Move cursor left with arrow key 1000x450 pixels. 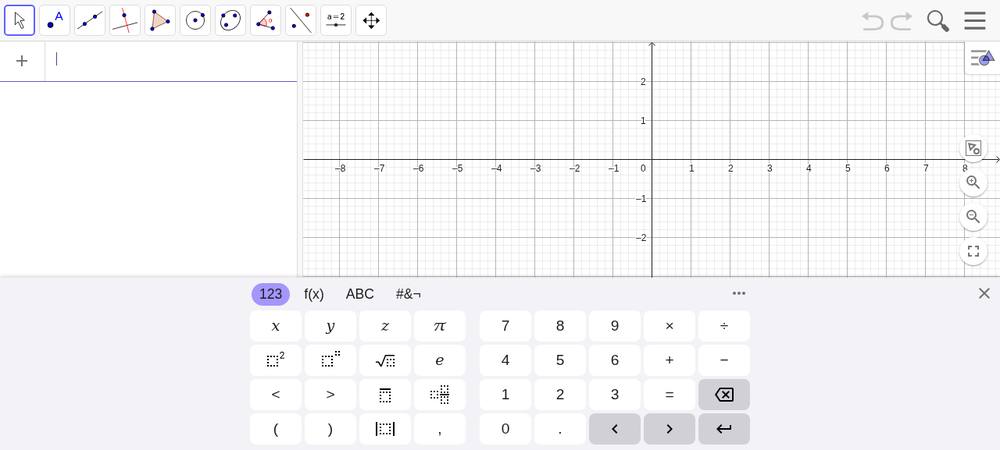pyautogui.click(x=615, y=429)
